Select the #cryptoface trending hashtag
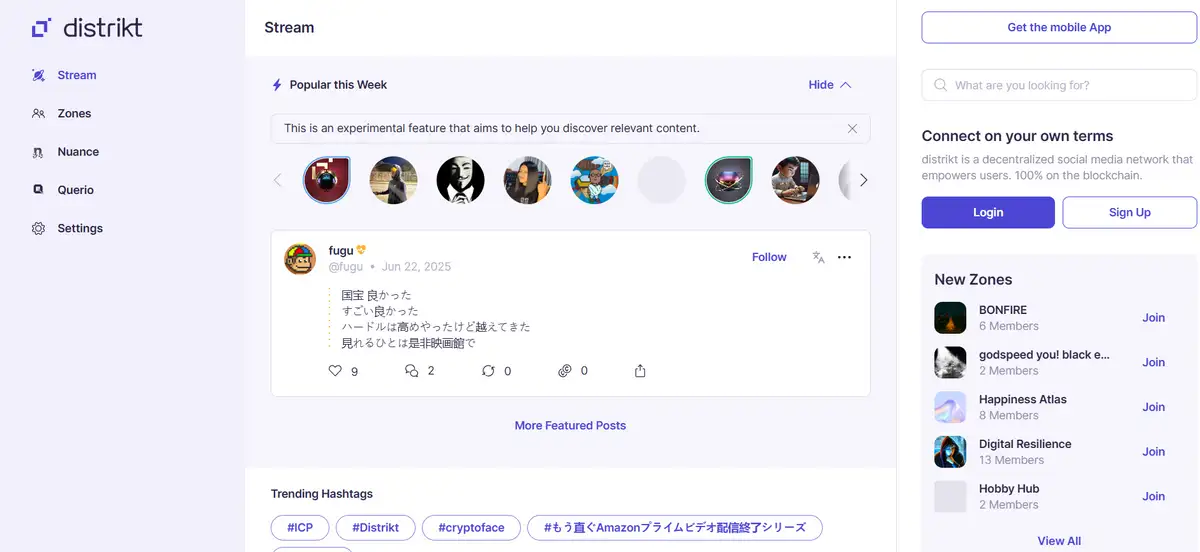 click(470, 527)
